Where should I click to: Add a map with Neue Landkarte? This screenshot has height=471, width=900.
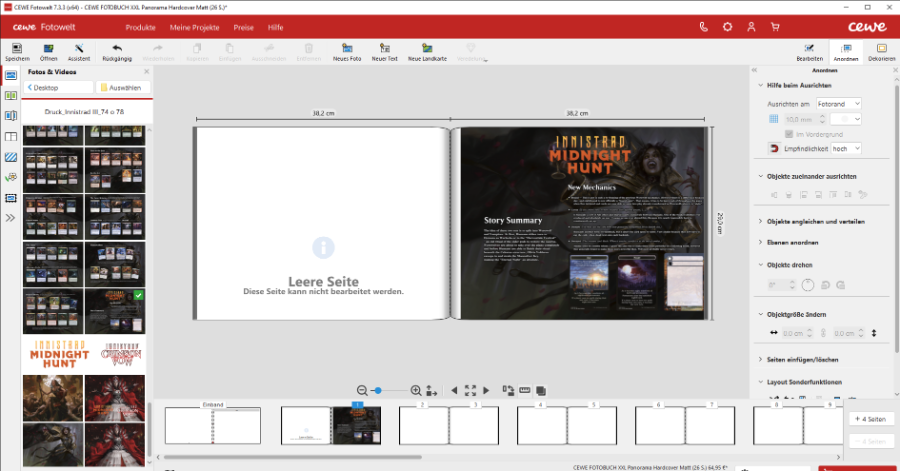(427, 49)
